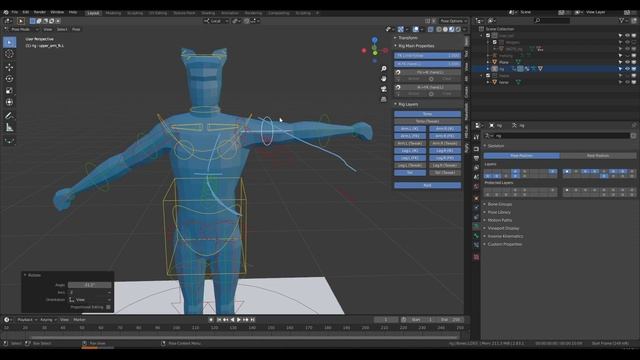The width and height of the screenshot is (640, 360).
Task: Select the Rotate tool
Action: click(9, 79)
